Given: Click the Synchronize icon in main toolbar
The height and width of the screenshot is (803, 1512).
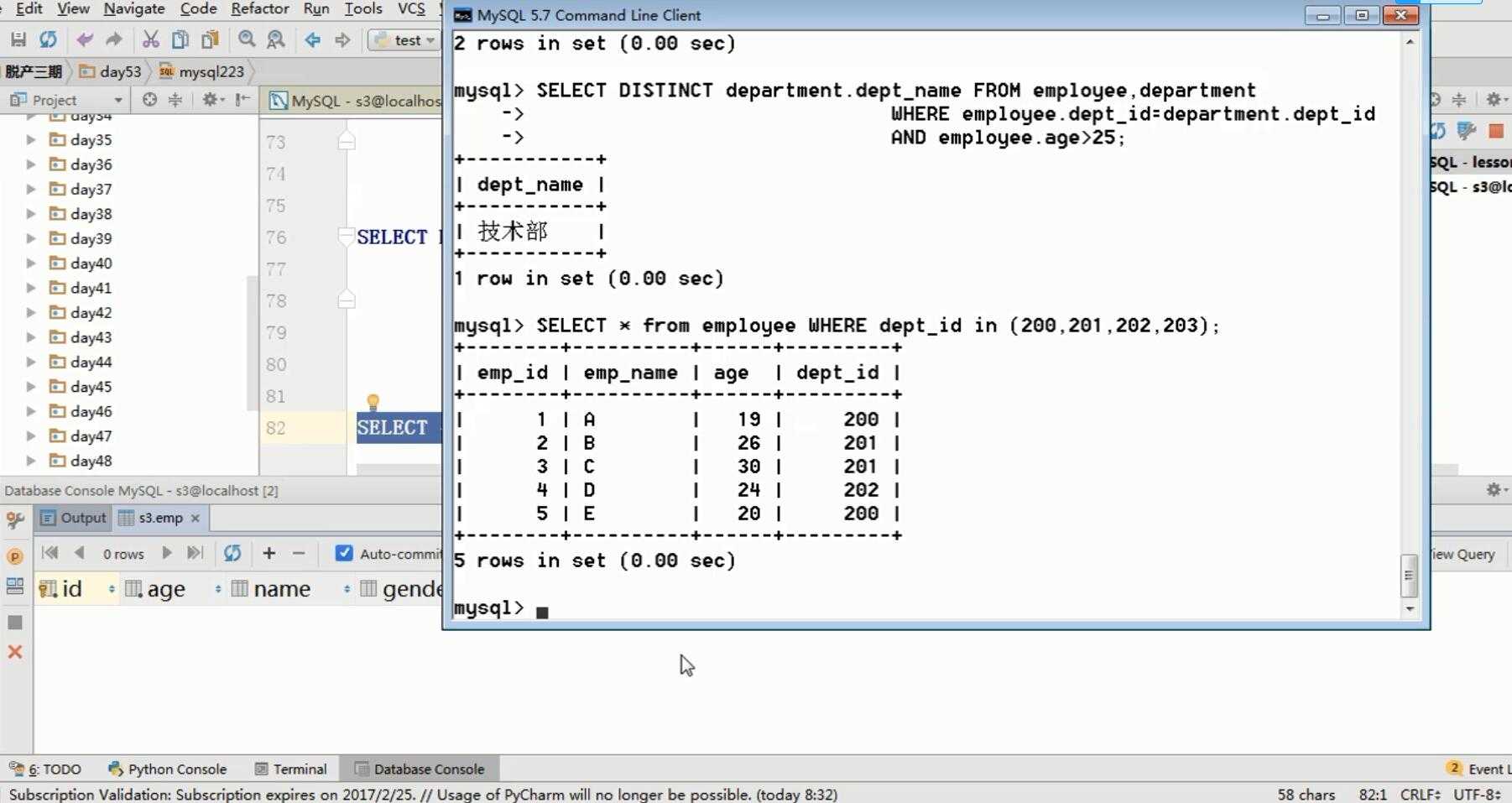Looking at the screenshot, I should click(49, 39).
